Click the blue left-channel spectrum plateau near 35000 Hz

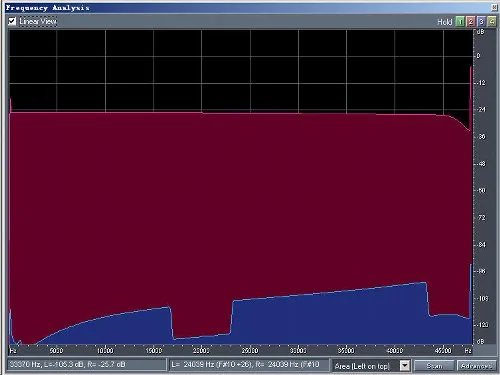(347, 317)
